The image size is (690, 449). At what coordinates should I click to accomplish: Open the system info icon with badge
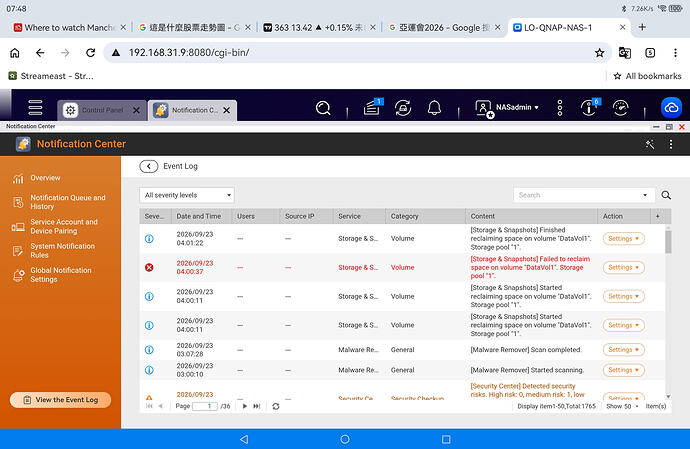point(590,107)
